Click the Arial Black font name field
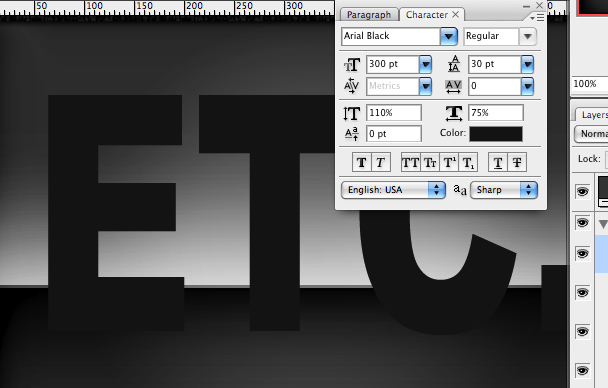This screenshot has height=388, width=608. pyautogui.click(x=391, y=36)
